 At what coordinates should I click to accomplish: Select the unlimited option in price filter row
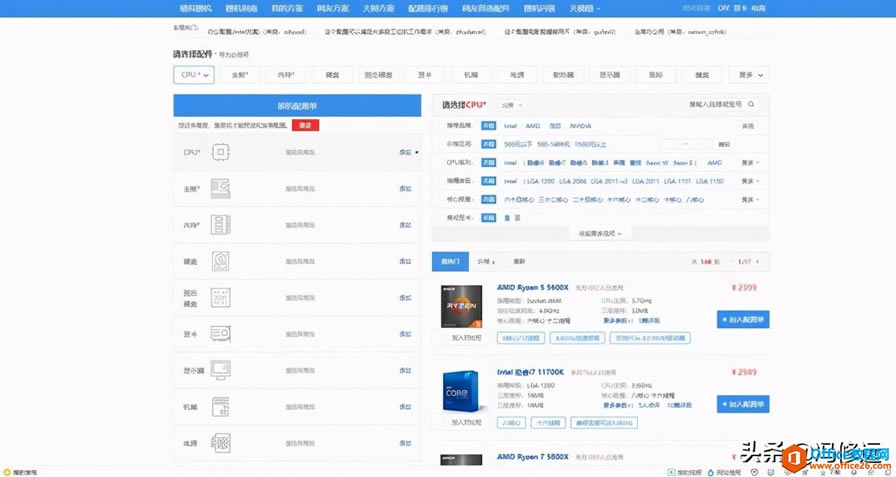coord(489,145)
